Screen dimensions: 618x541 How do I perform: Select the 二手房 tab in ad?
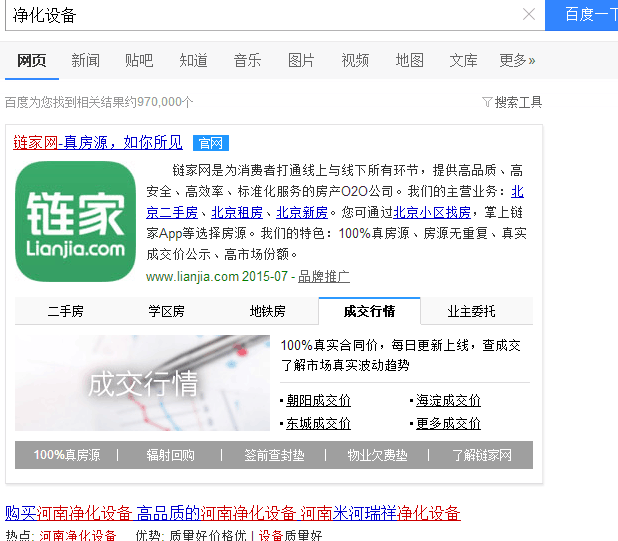point(65,311)
